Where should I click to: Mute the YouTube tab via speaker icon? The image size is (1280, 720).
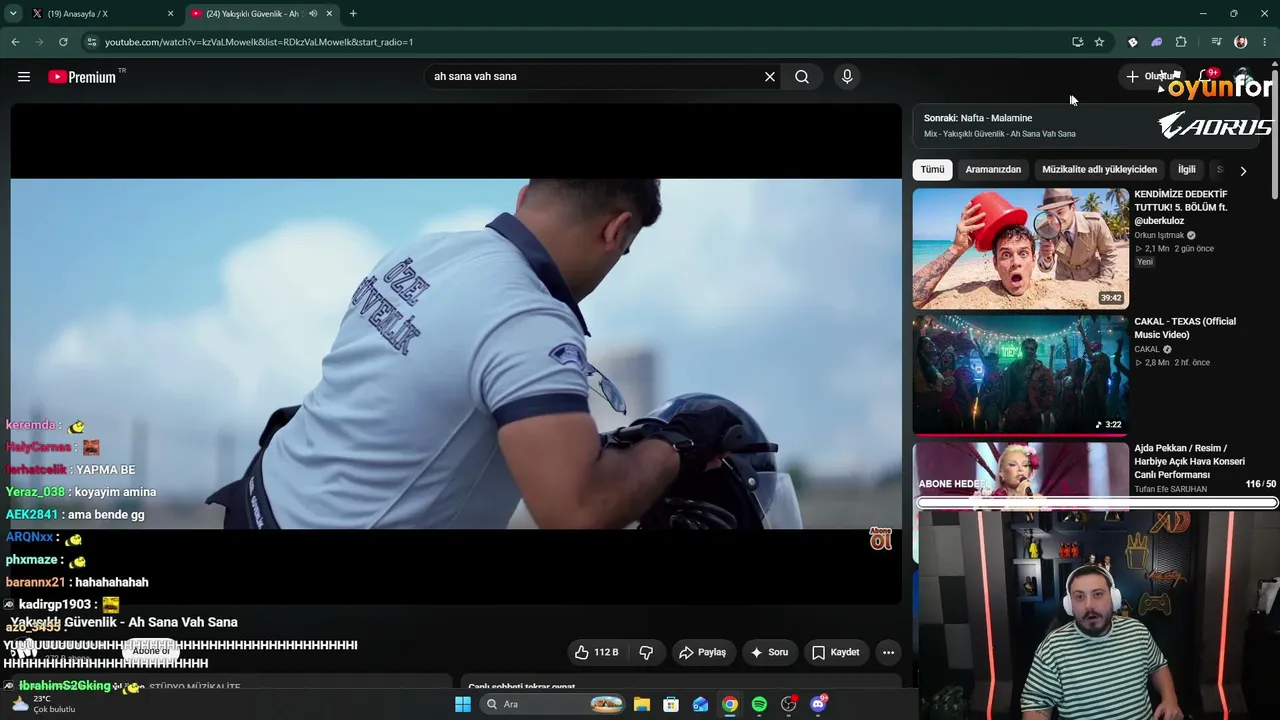[313, 14]
